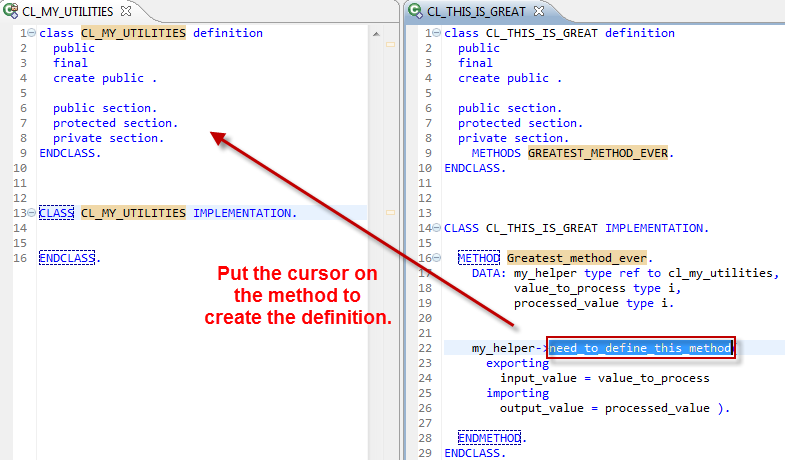Image resolution: width=785 pixels, height=460 pixels.
Task: Click 'public section.' in the CL_THIS_IS_GREAT editor
Action: [x=510, y=108]
